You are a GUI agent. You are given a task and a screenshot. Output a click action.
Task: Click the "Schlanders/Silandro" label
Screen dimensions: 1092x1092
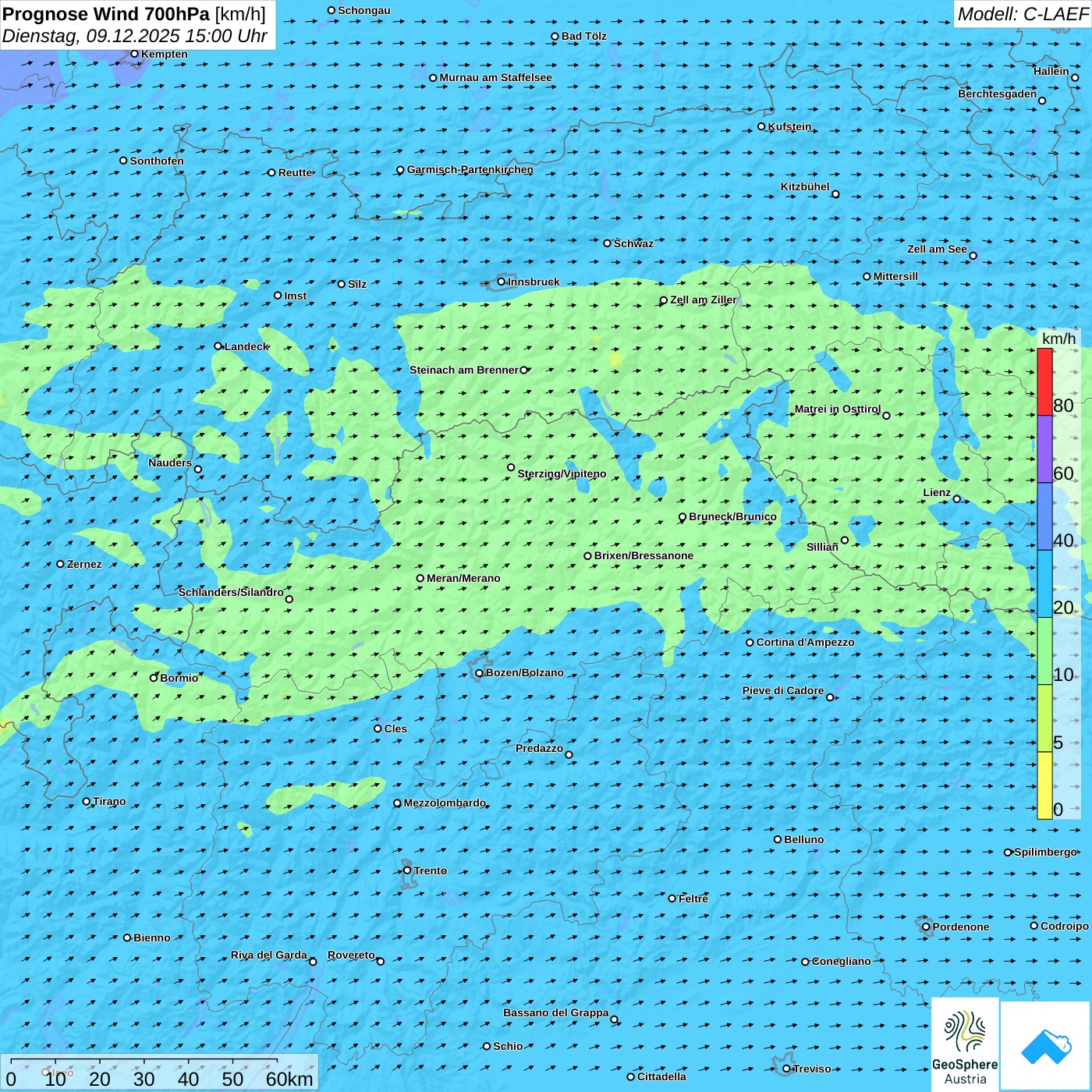(232, 592)
